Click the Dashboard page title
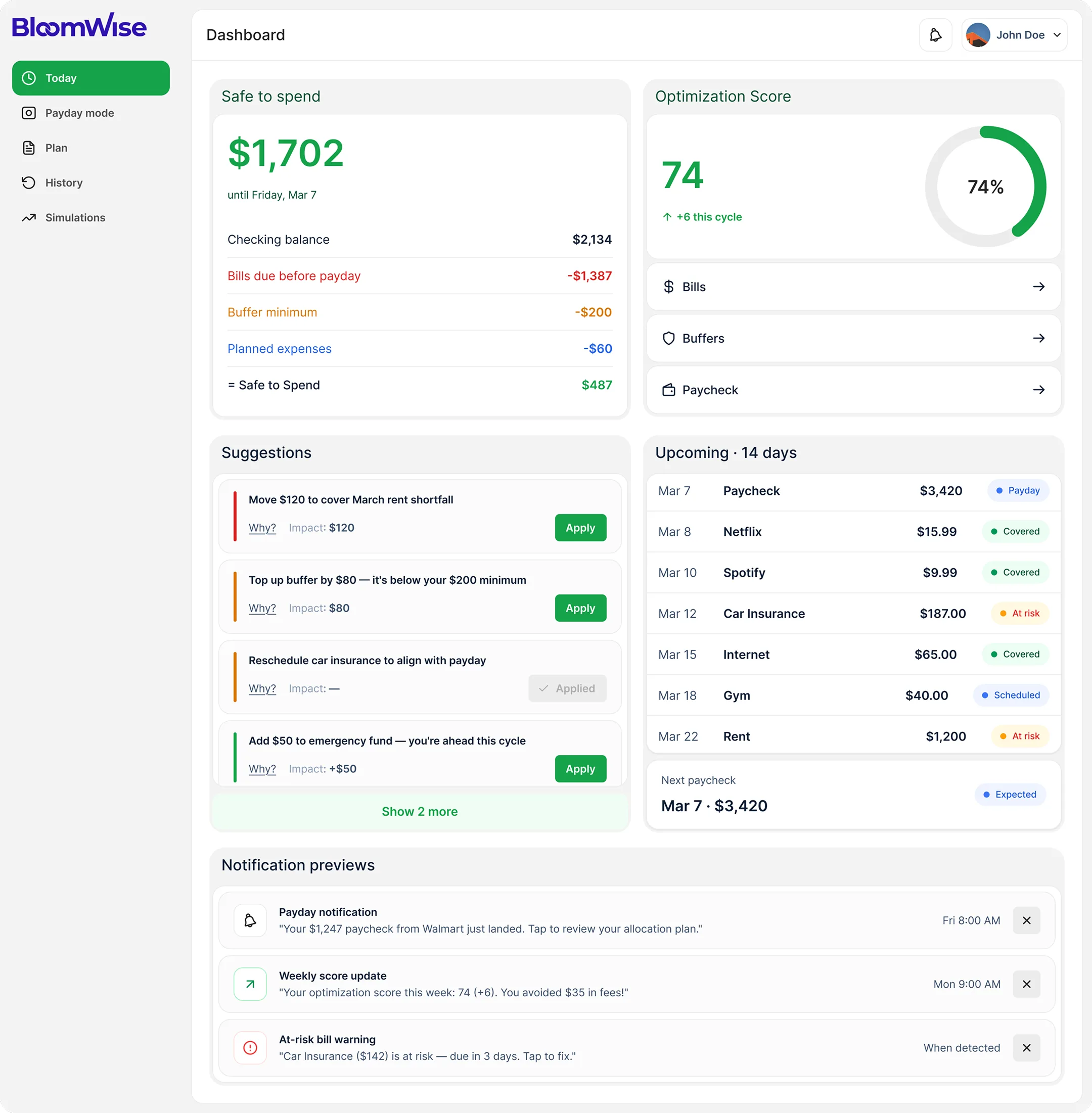This screenshot has height=1113, width=1092. (x=246, y=35)
